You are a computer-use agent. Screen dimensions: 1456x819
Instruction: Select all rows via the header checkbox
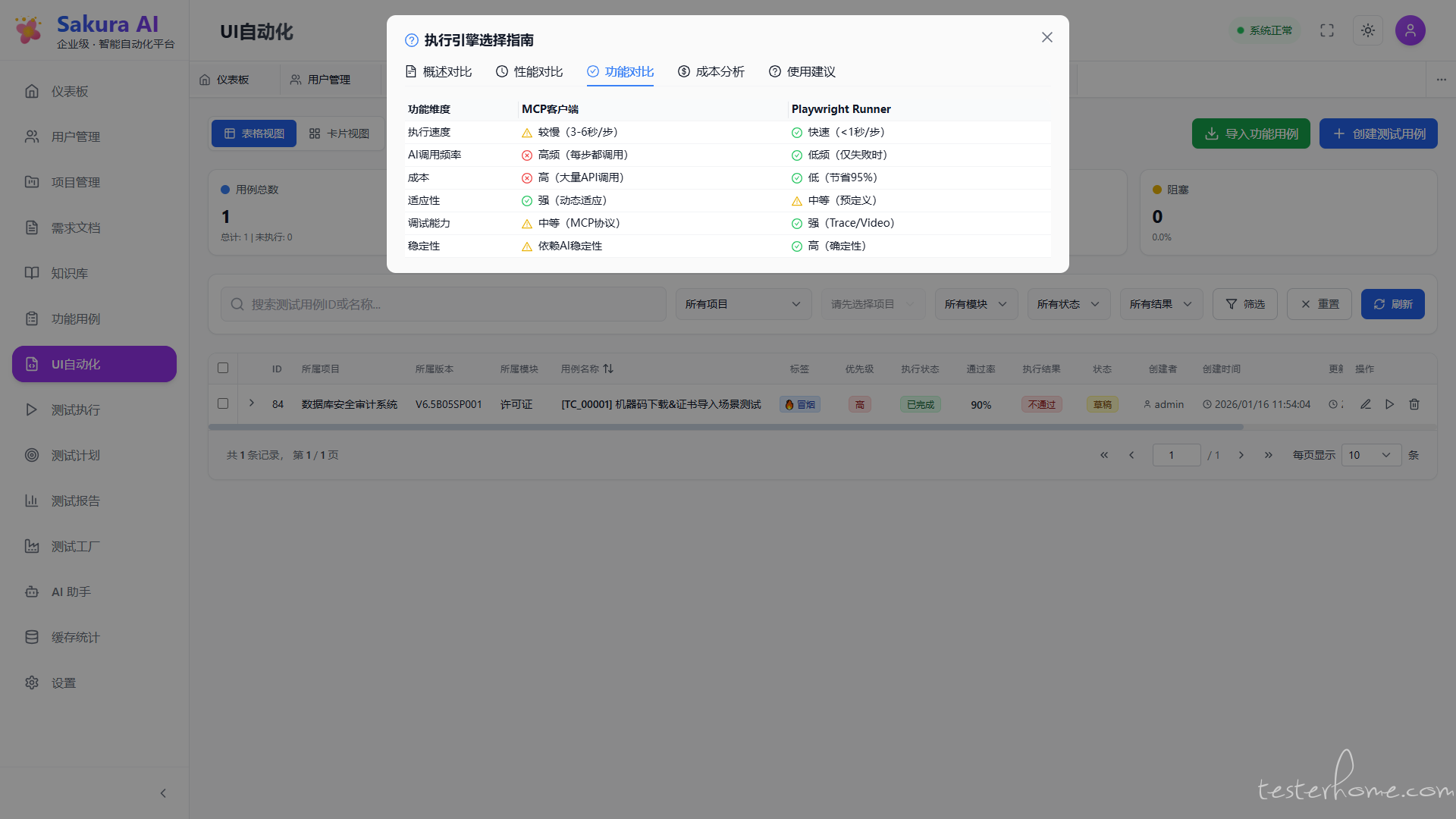point(223,368)
